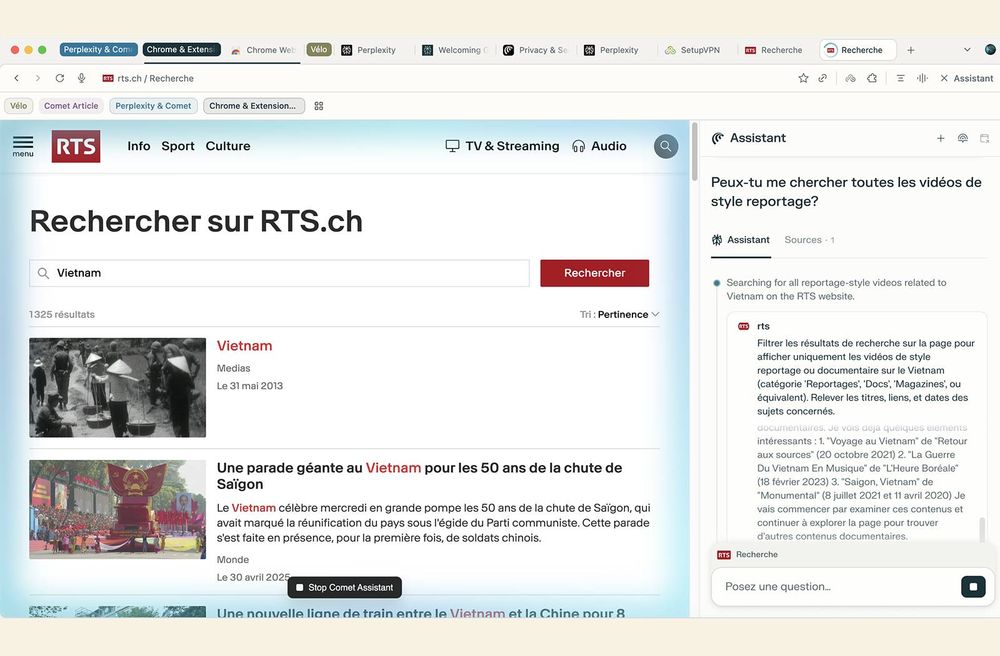1000x656 pixels.
Task: Open the round search icon in RTS header
Action: tap(666, 146)
